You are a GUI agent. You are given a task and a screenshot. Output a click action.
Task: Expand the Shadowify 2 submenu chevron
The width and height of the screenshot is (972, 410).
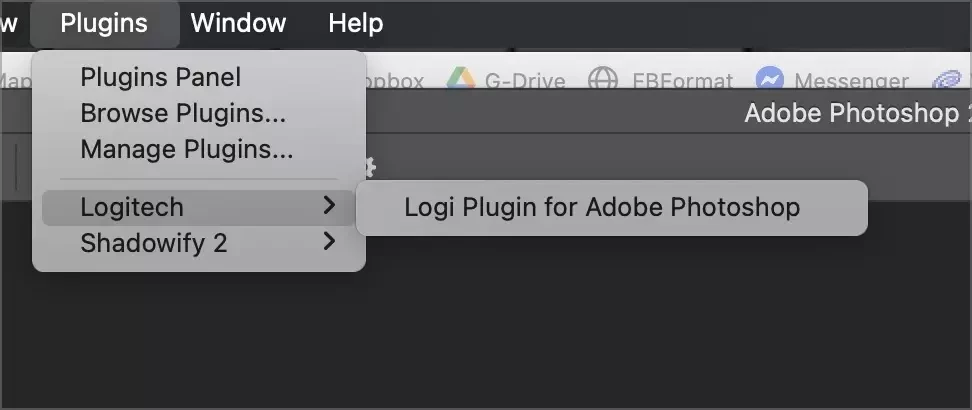pyautogui.click(x=329, y=241)
